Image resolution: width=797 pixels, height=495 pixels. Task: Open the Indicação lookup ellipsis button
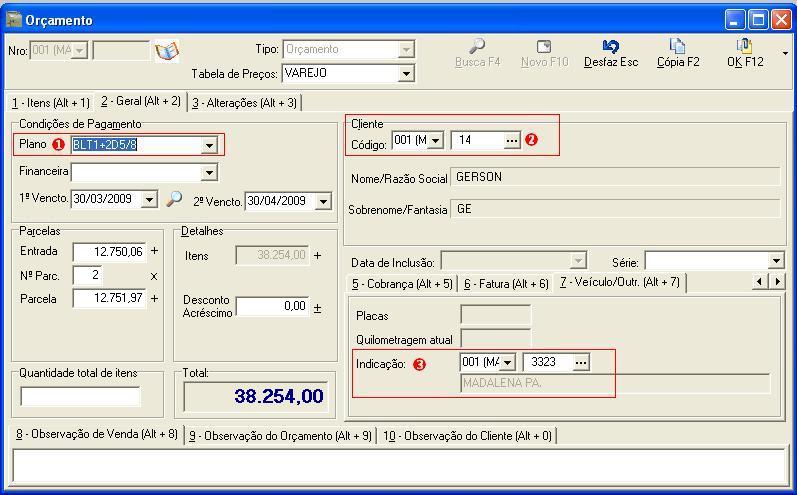[x=580, y=362]
